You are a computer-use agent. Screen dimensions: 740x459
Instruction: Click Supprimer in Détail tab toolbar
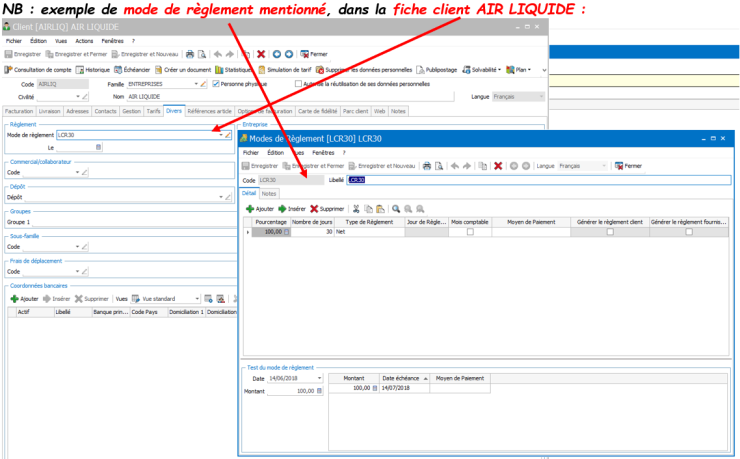click(x=327, y=209)
